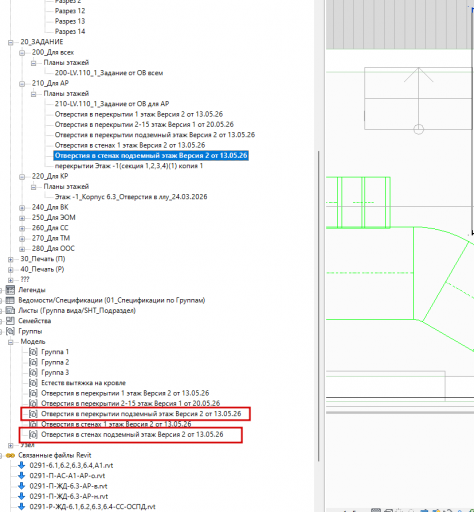Expand the Узел groups node
Screen dimensions: 474x512
(x=11, y=445)
